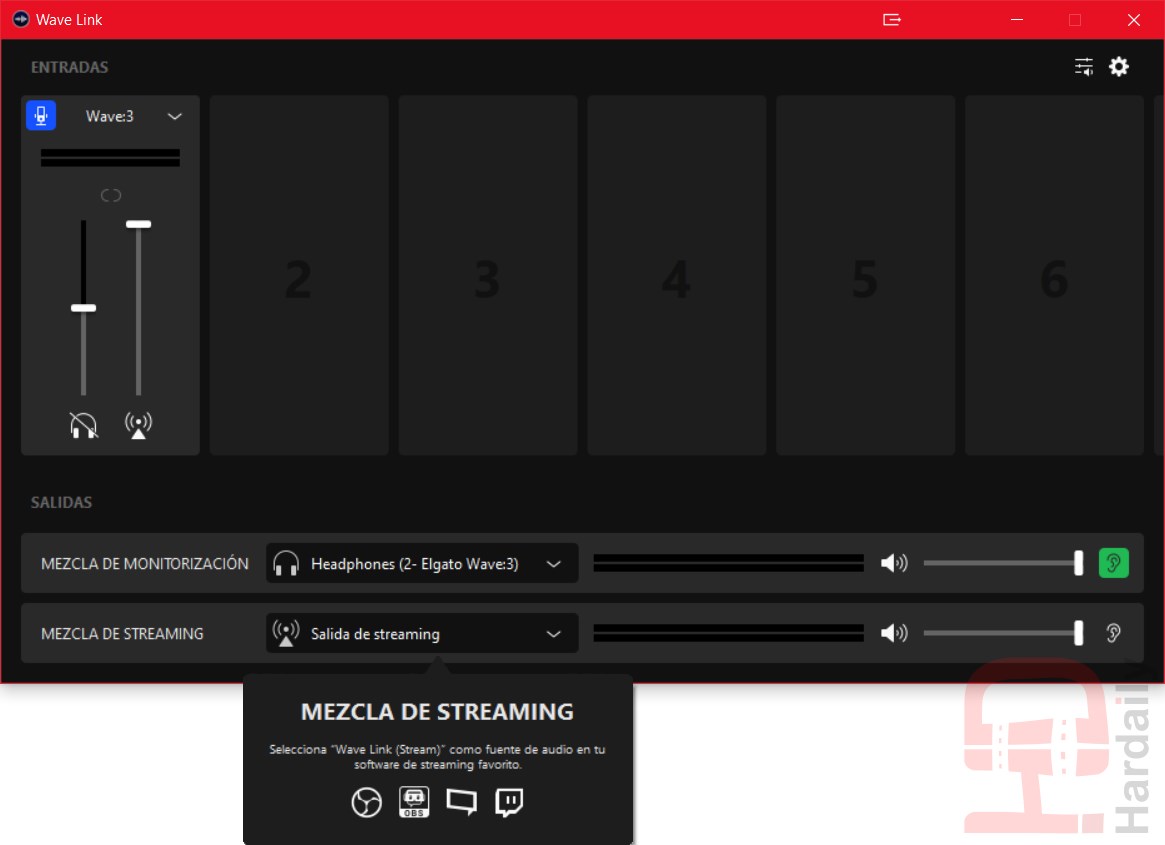Viewport: 1165px width, 845px height.
Task: Click the monitor mix output volume slider
Action: click(1002, 563)
